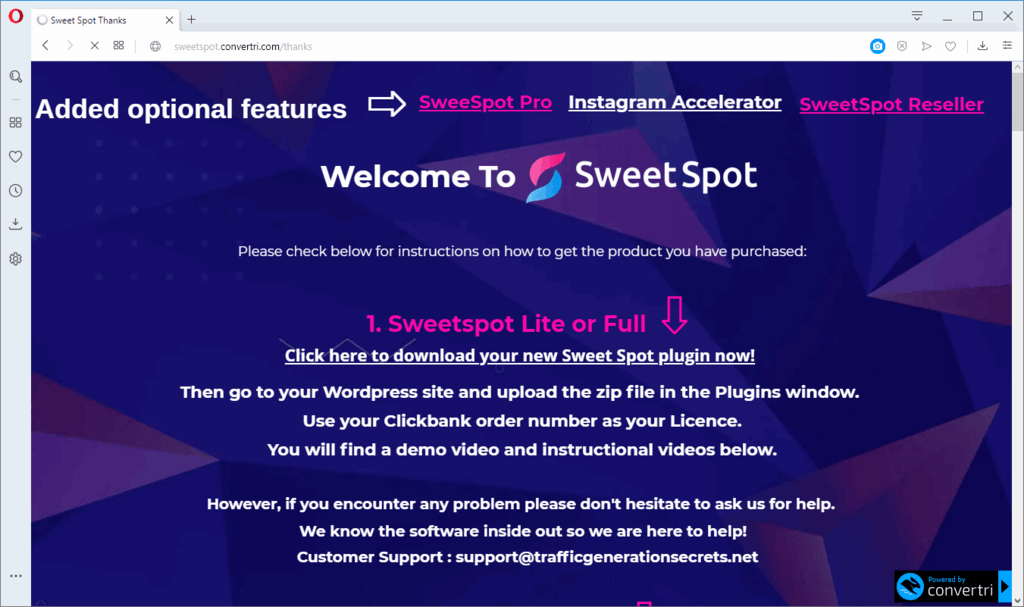Viewport: 1024px width, 607px height.
Task: Click the support@trafficgenerationsecrets.net email text
Action: tap(607, 557)
